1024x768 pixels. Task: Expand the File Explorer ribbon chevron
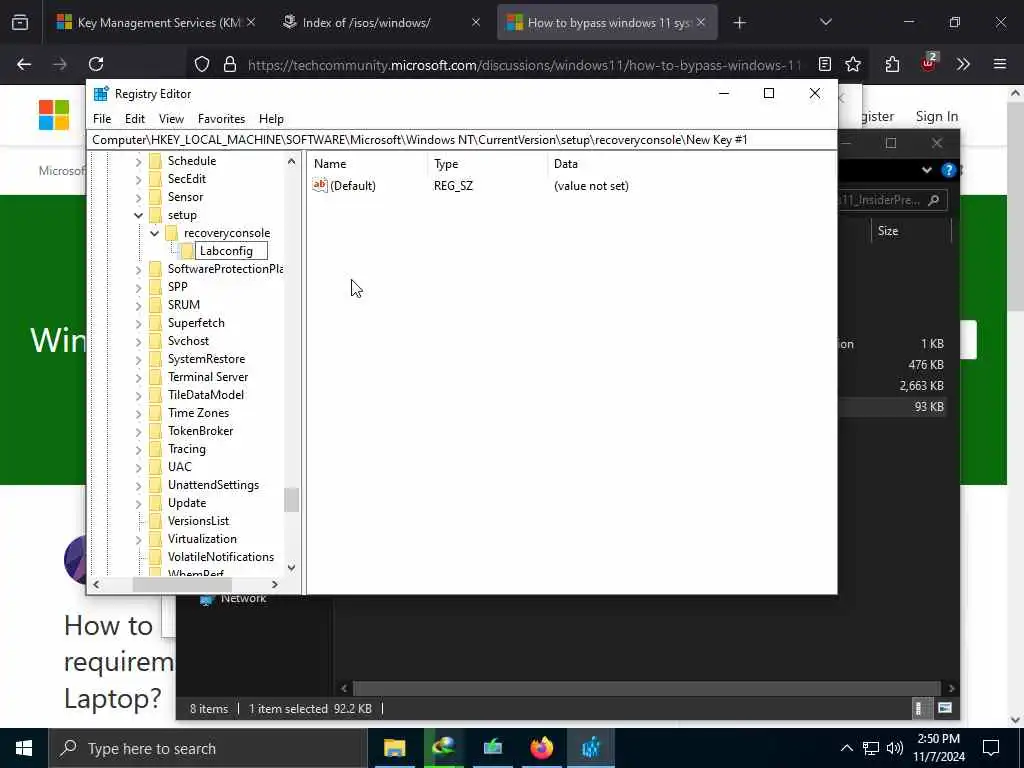coord(927,170)
